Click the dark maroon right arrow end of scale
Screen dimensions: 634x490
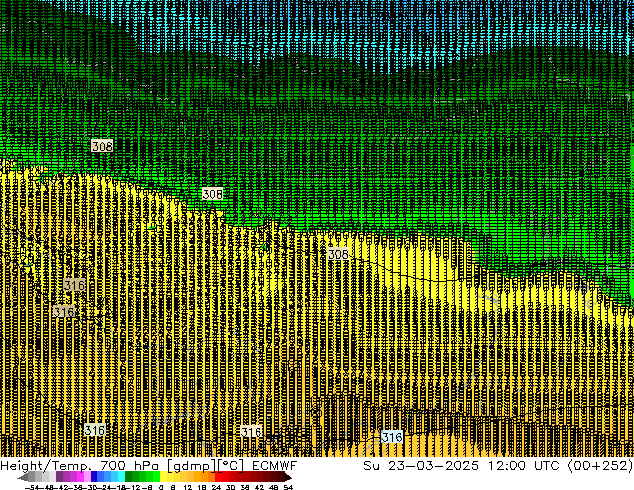pyautogui.click(x=287, y=477)
